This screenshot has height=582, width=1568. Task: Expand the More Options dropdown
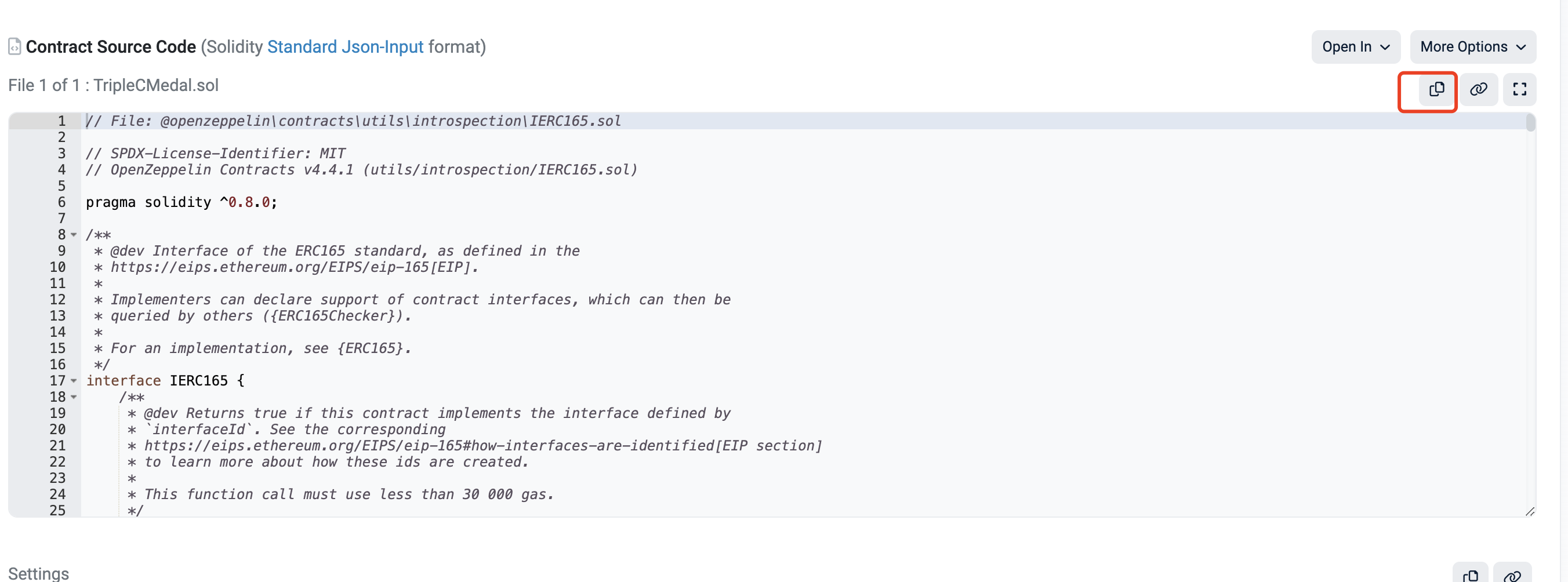click(1472, 47)
